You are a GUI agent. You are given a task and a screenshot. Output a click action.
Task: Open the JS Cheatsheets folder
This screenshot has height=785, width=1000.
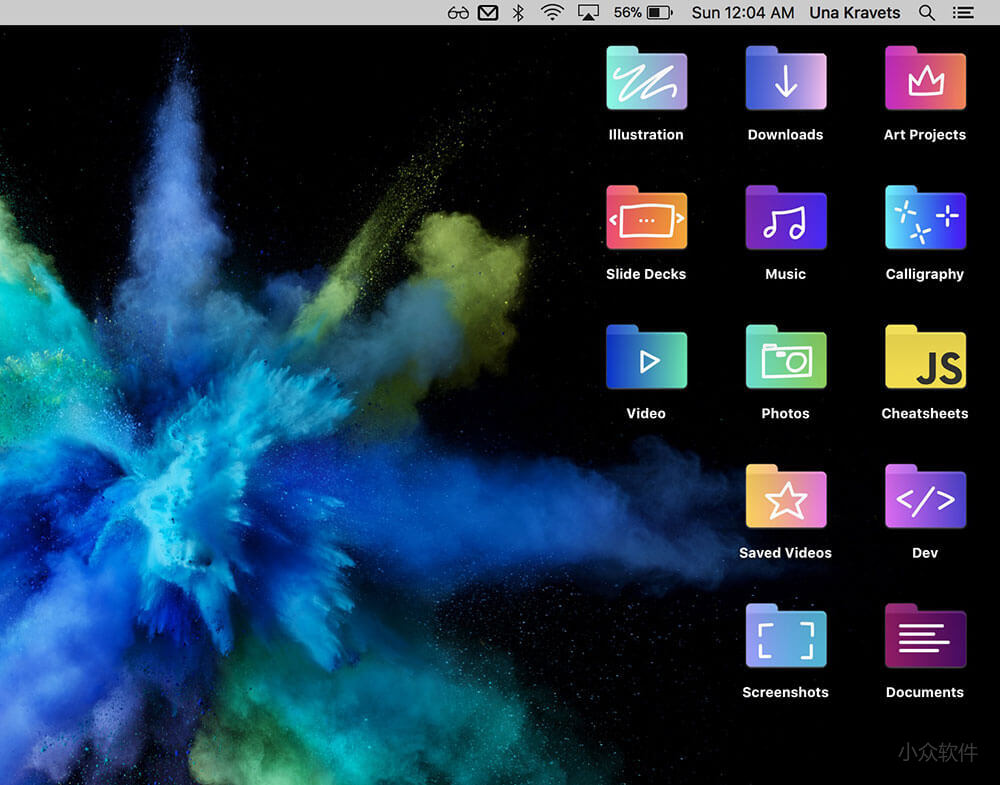[924, 357]
